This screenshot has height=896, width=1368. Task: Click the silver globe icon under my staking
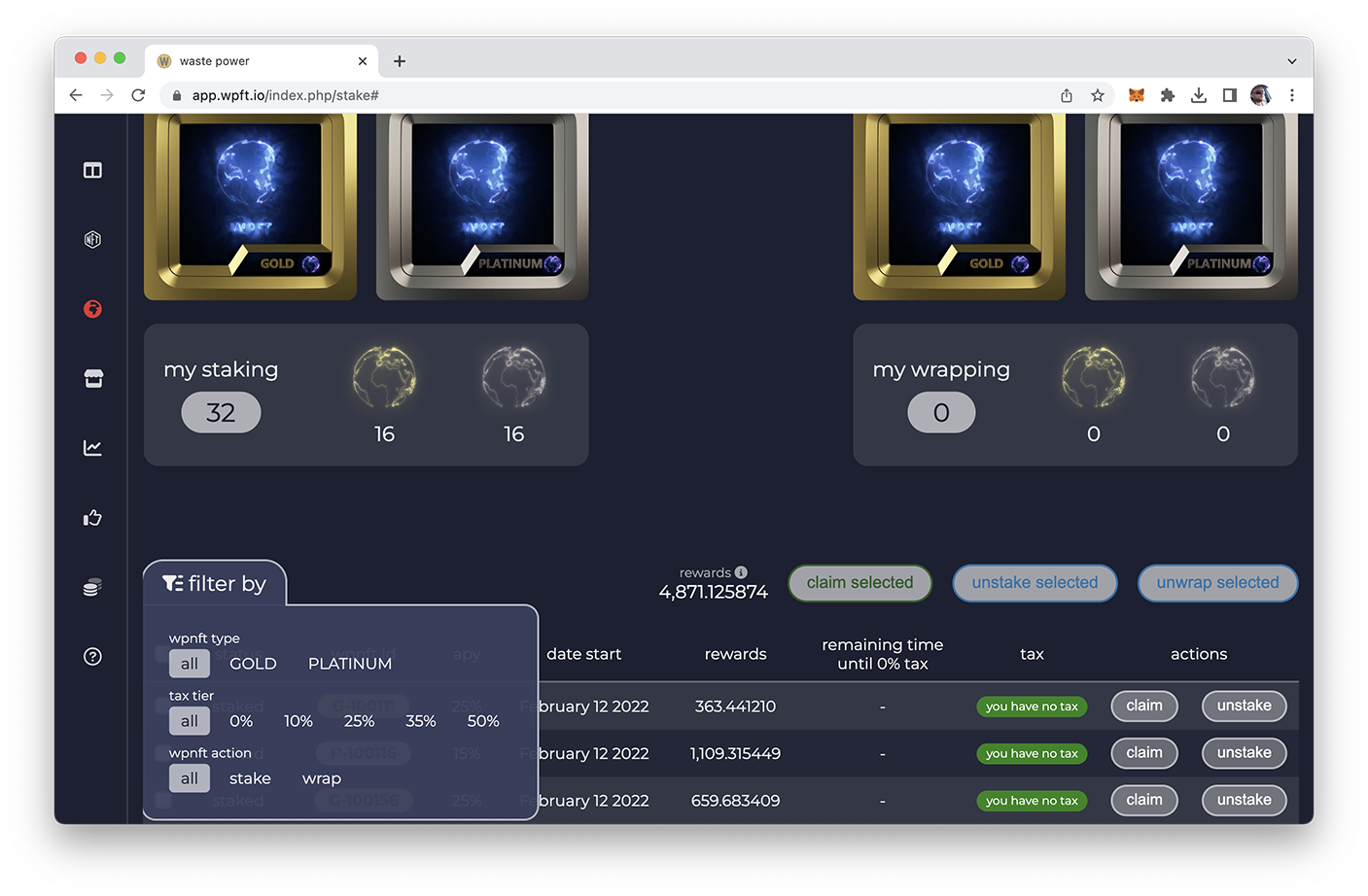pyautogui.click(x=513, y=377)
